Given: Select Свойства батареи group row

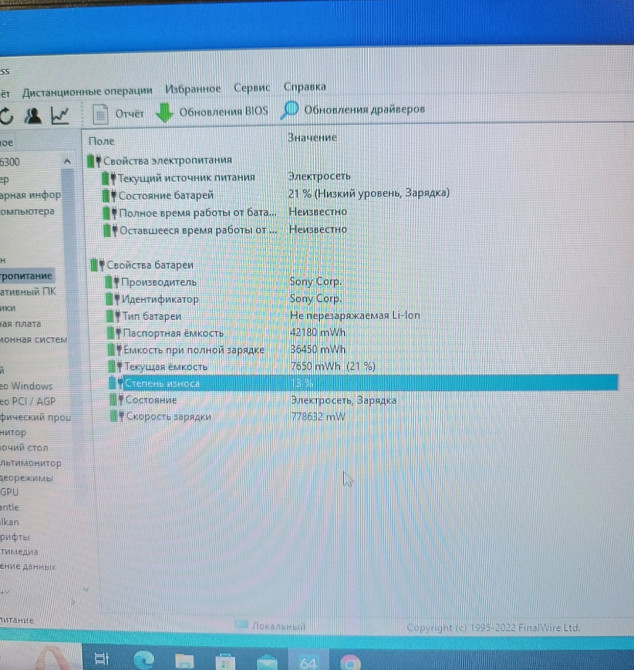Looking at the screenshot, I should (x=150, y=265).
